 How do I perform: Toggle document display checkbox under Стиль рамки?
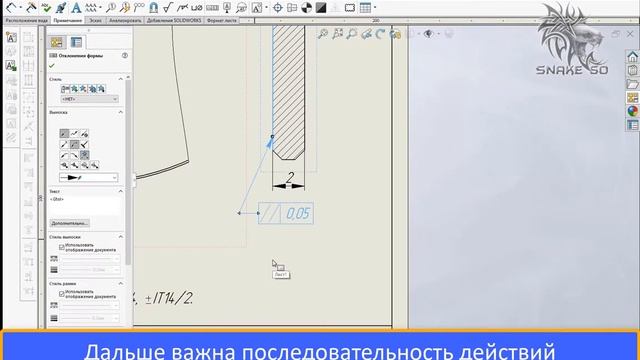click(62, 294)
